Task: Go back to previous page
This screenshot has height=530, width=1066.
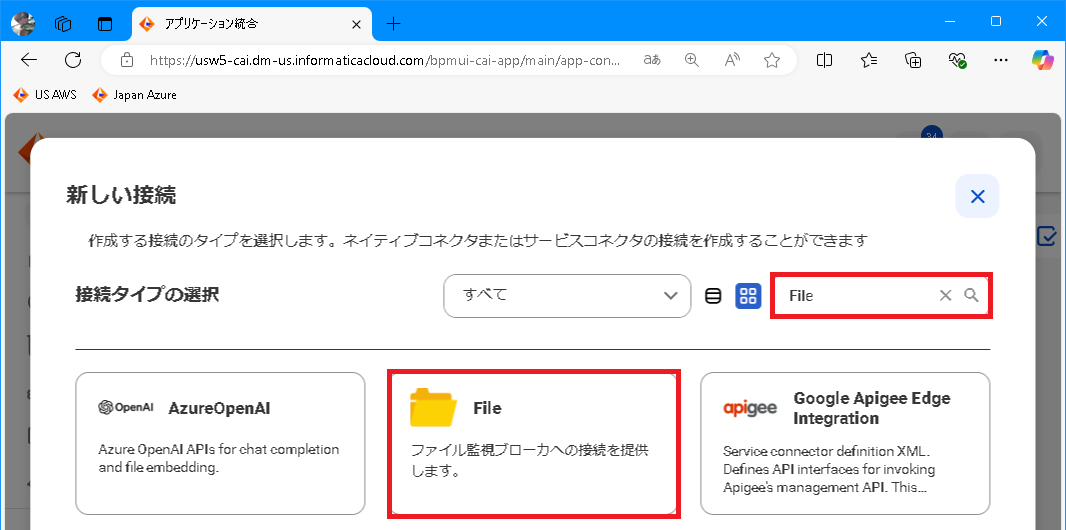Action: pyautogui.click(x=29, y=60)
